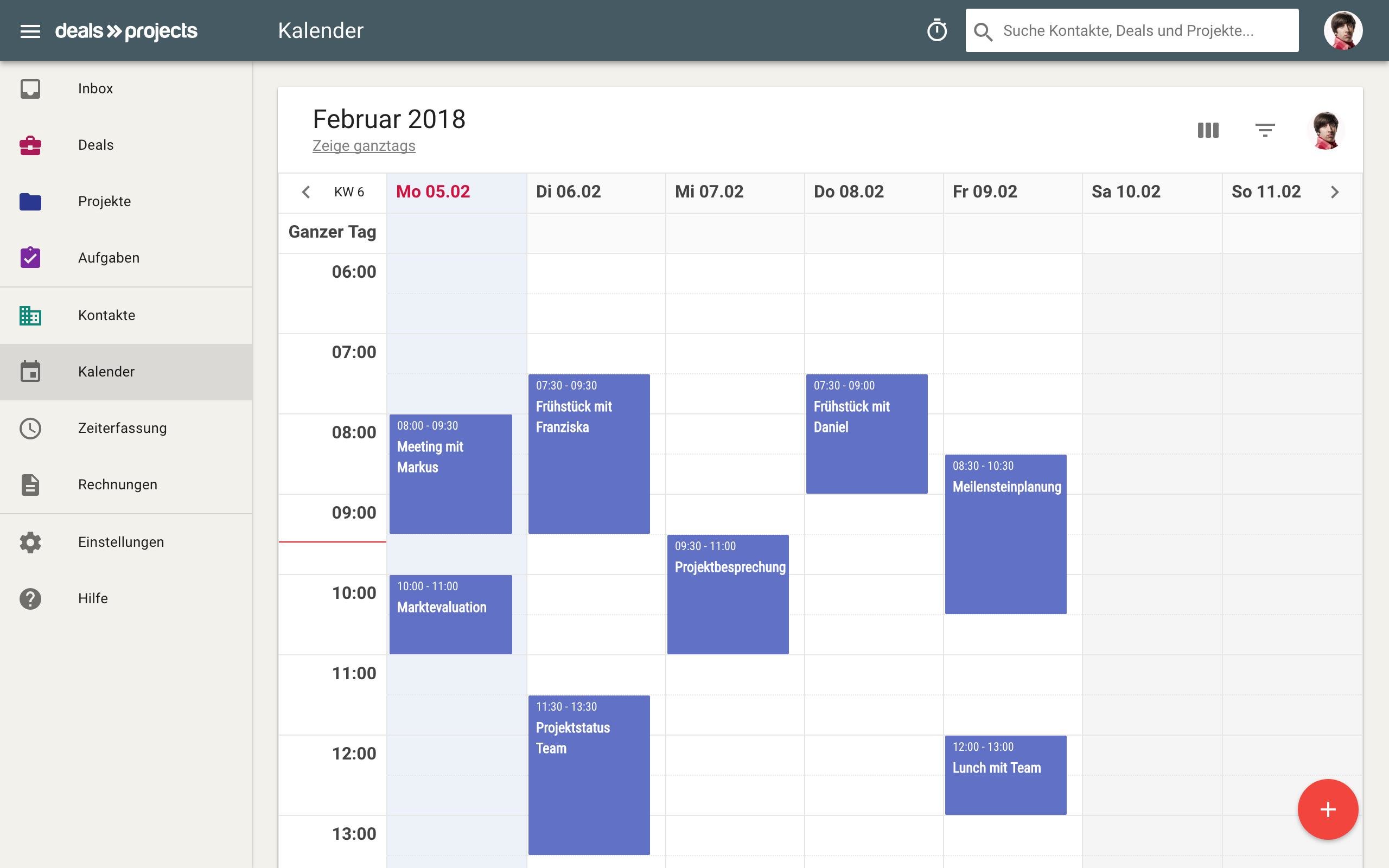
Task: Start the stopwatch timer icon
Action: (936, 30)
